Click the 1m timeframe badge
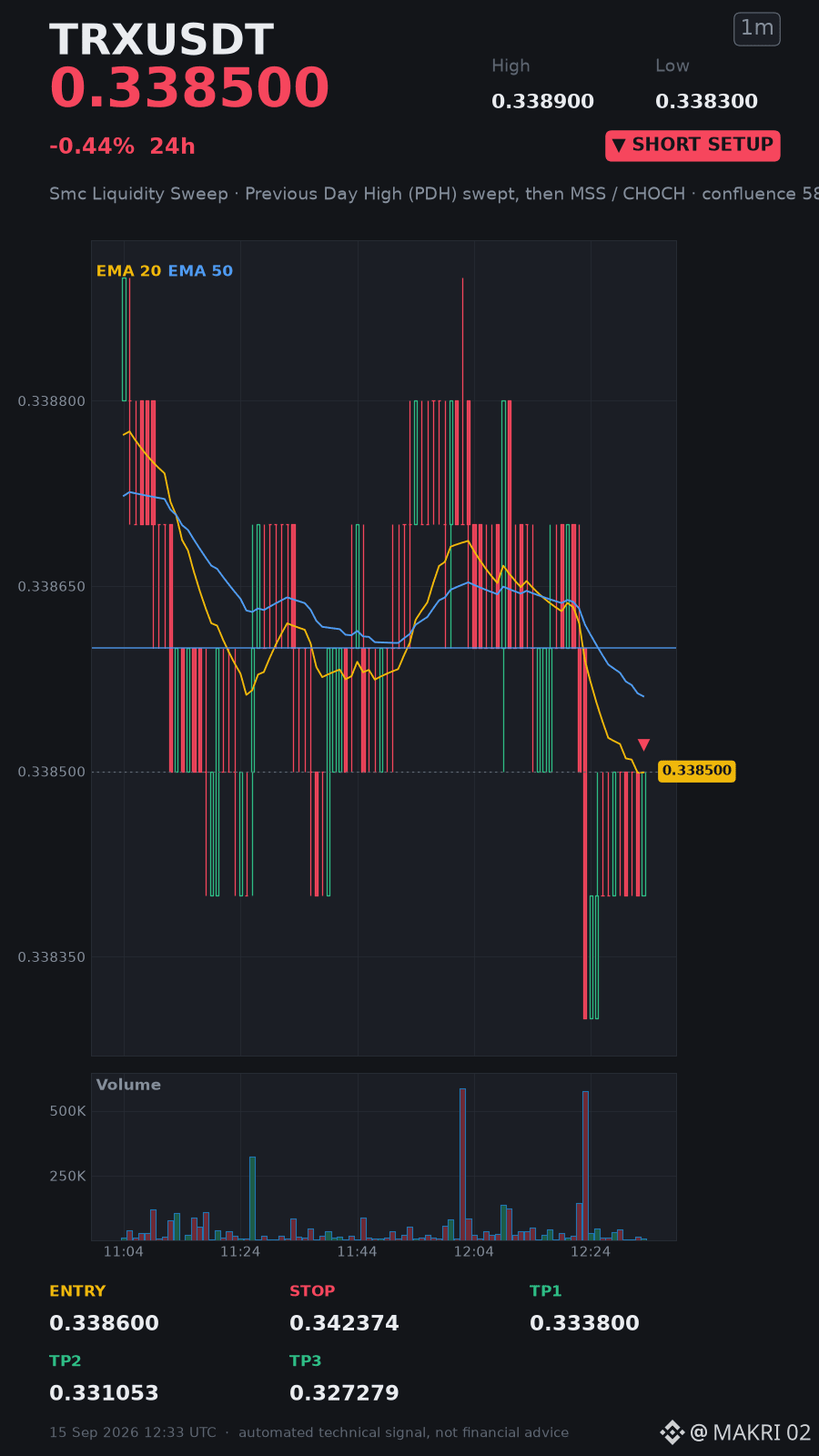 757,28
